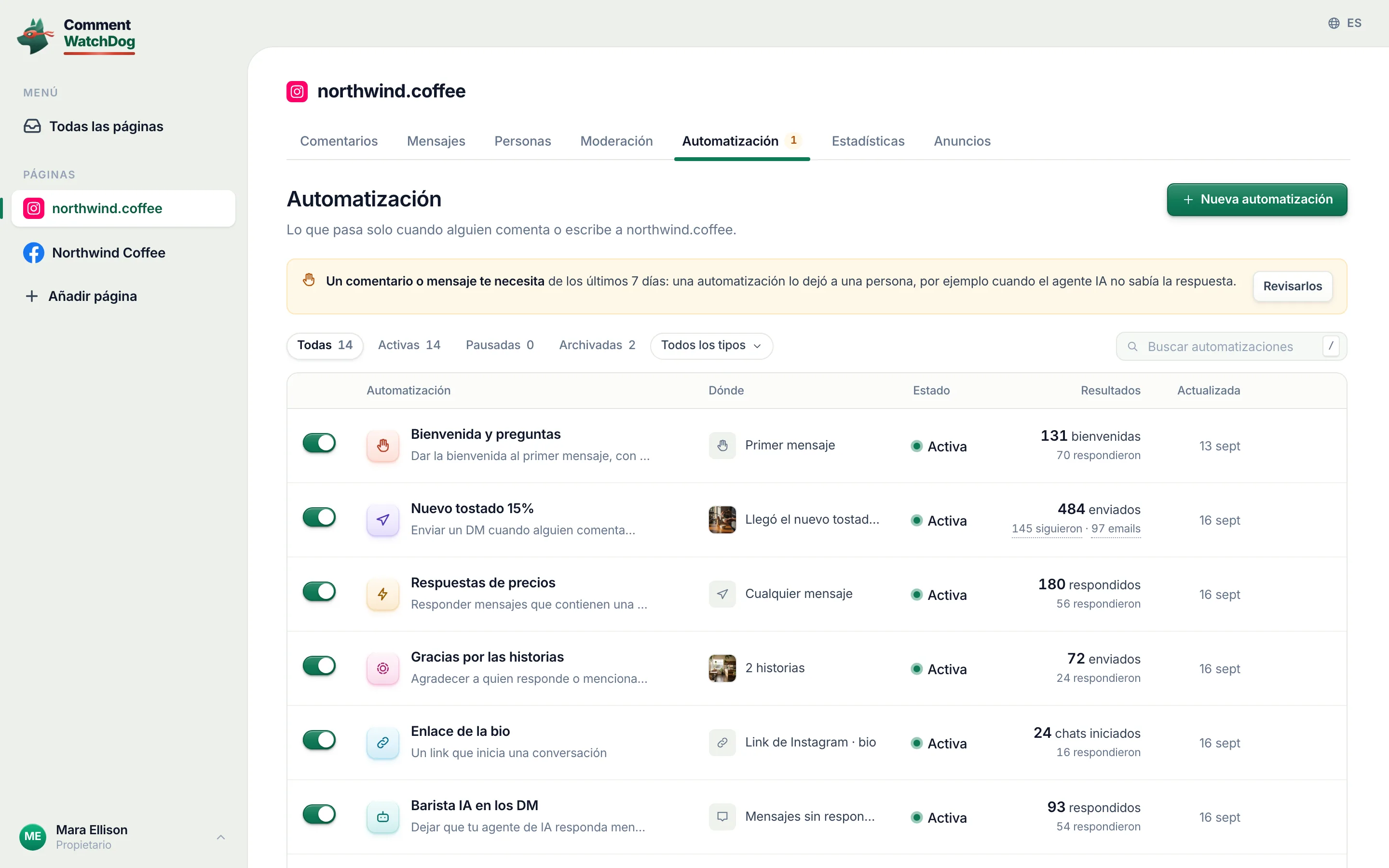Screen dimensions: 1389x868
Task: Open the Estadísticas tab
Action: [x=868, y=141]
